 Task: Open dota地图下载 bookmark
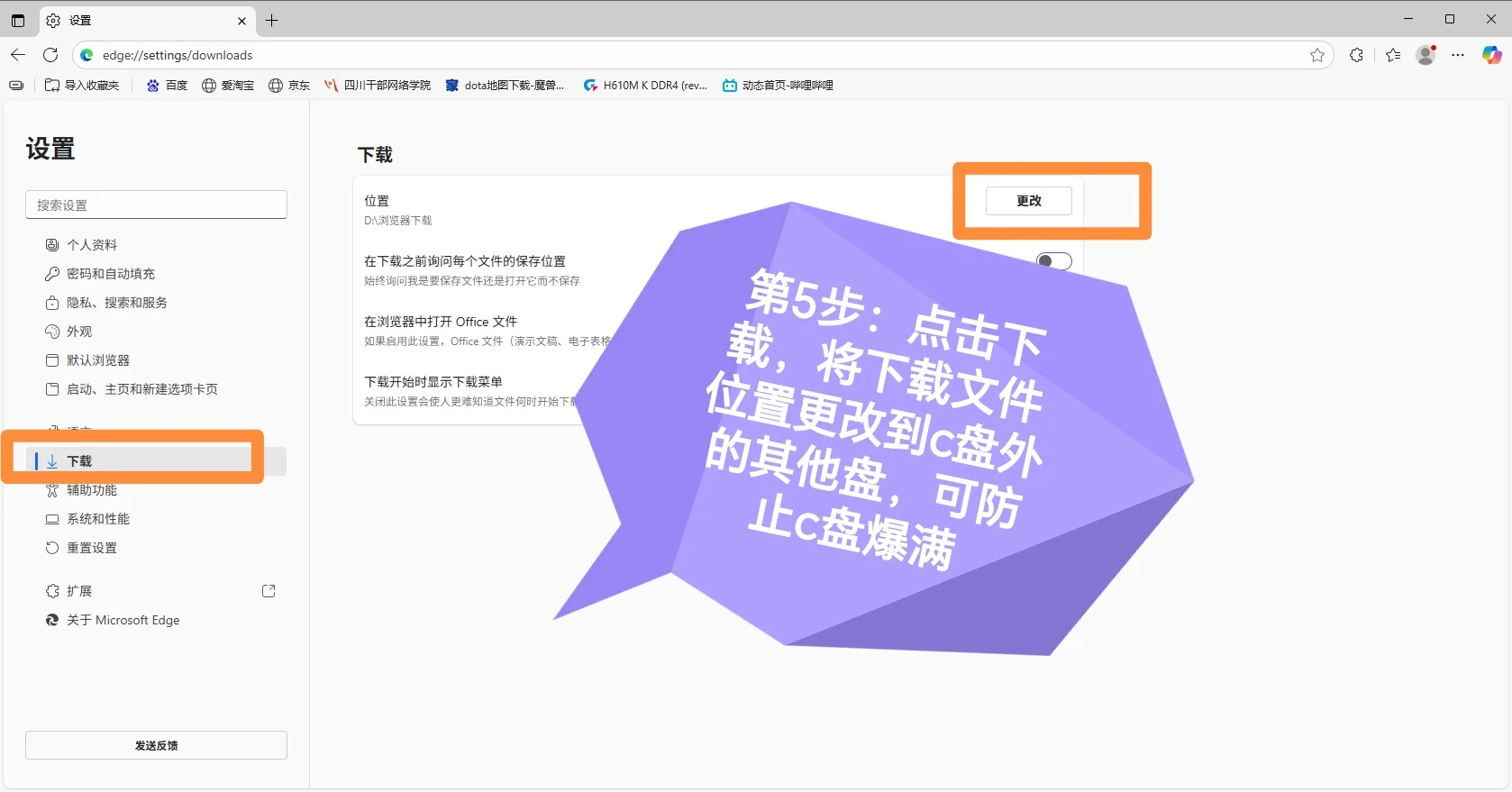point(505,85)
